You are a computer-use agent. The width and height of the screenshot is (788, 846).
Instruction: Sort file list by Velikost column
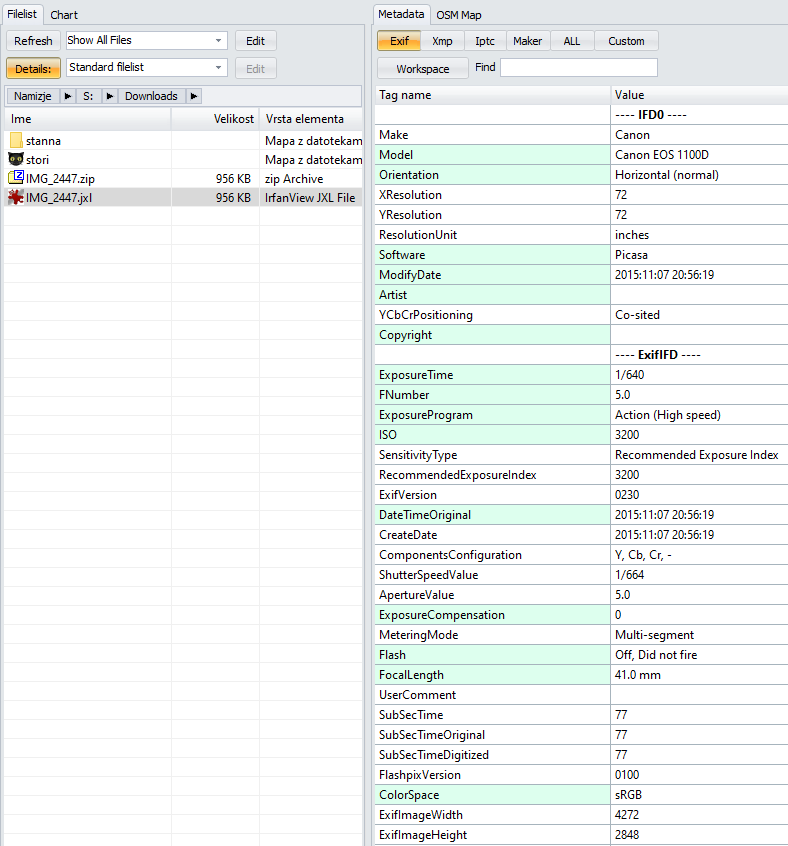click(x=214, y=119)
